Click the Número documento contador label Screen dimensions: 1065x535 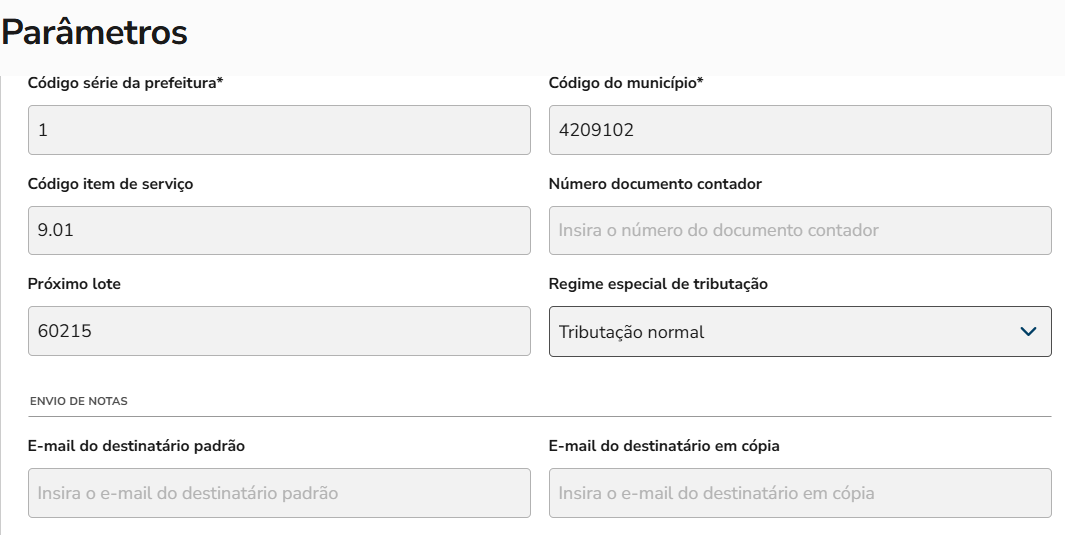pos(655,184)
